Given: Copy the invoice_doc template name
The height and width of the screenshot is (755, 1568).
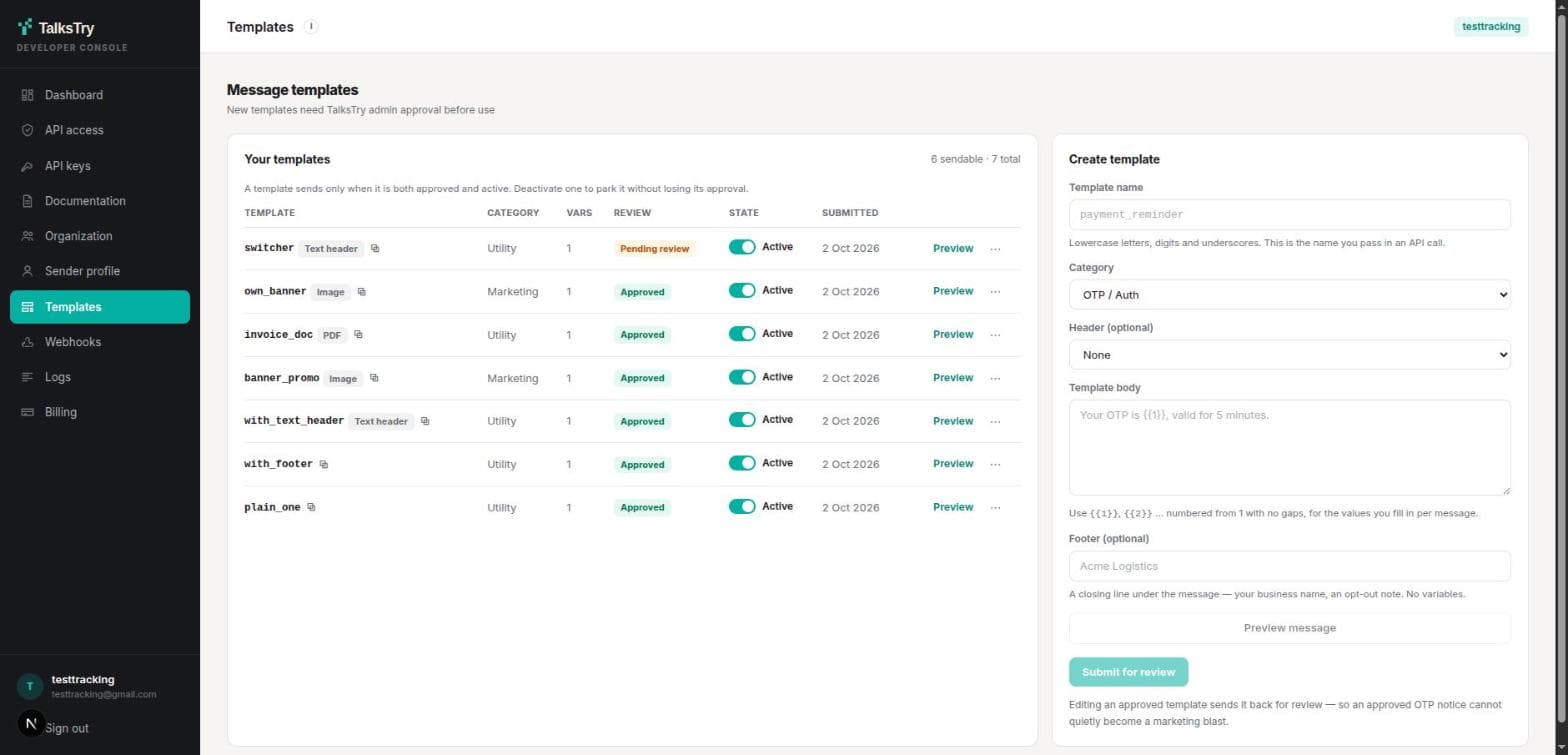Looking at the screenshot, I should [358, 335].
